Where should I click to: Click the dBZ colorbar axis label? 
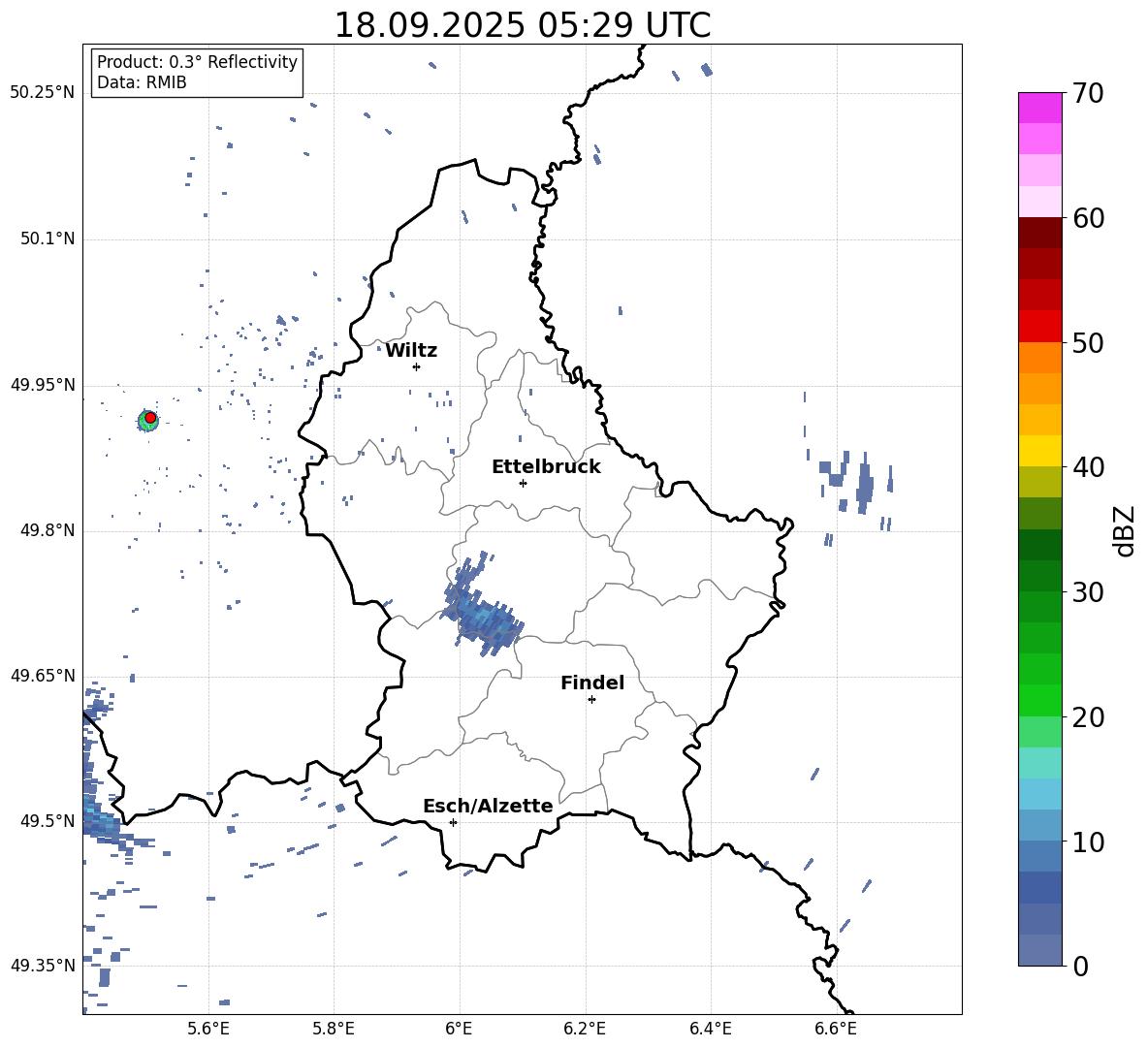1126,530
